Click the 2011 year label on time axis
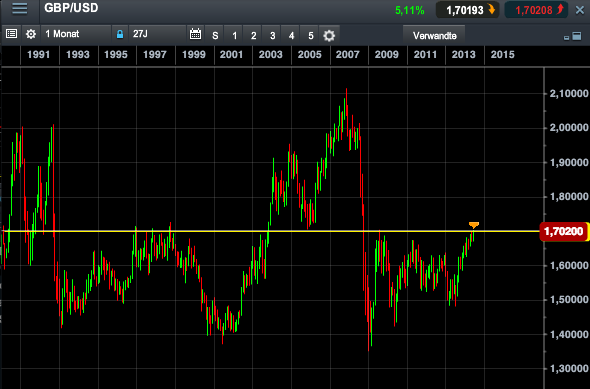This screenshot has width=590, height=389. coord(425,55)
